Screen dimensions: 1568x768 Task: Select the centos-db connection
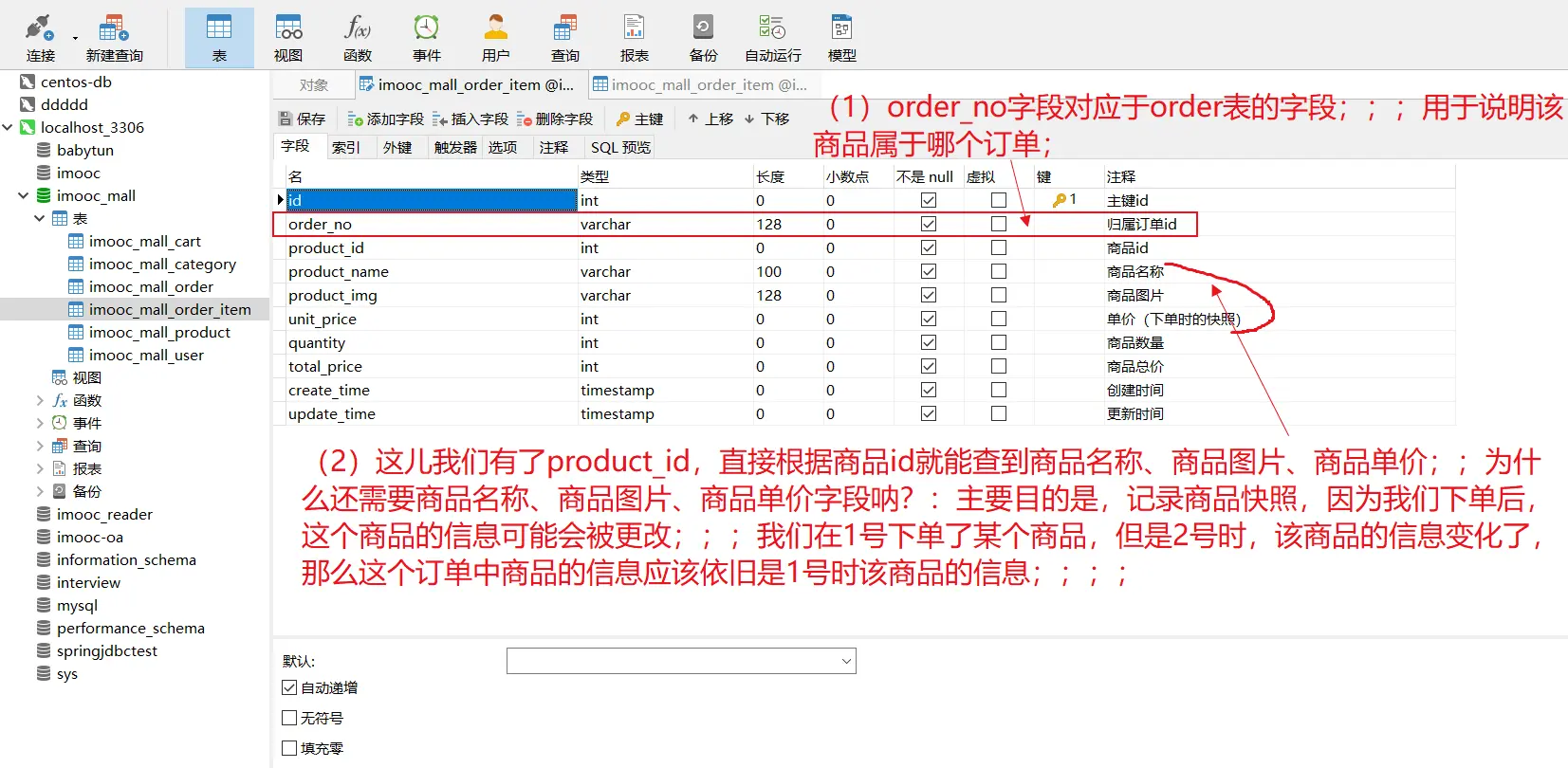click(x=76, y=82)
